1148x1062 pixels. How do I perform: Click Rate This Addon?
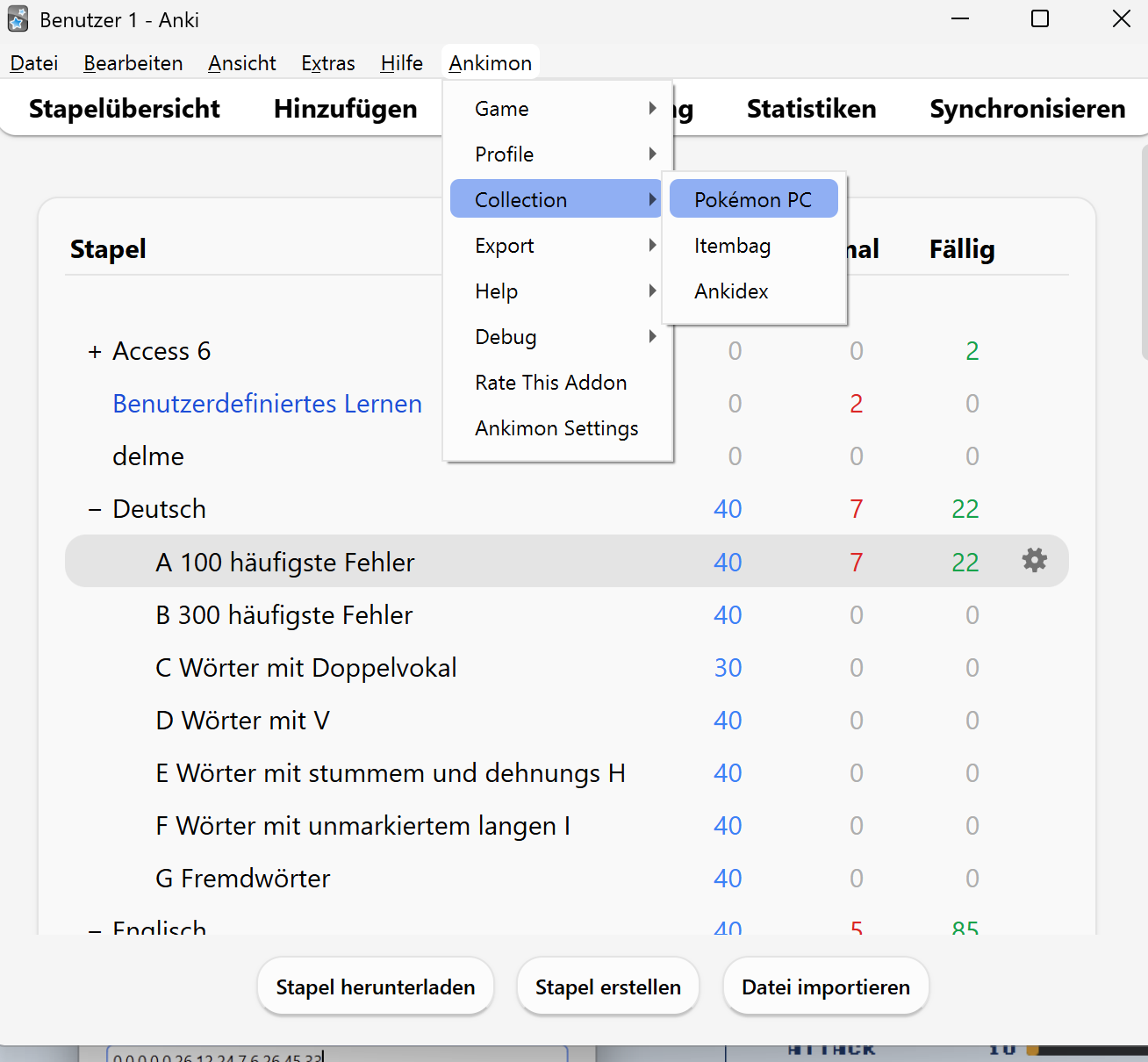point(558,383)
